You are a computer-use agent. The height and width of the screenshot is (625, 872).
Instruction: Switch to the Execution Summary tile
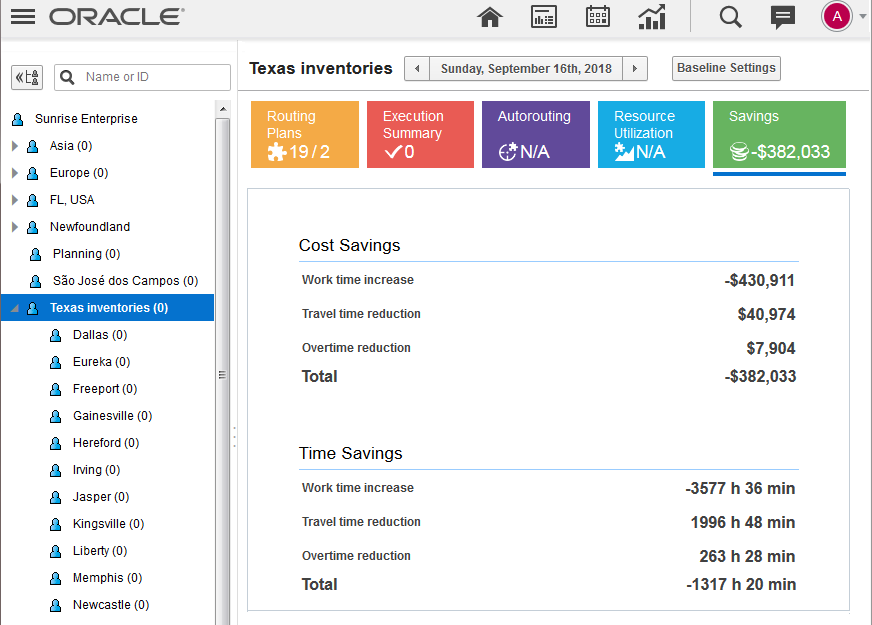pos(420,134)
